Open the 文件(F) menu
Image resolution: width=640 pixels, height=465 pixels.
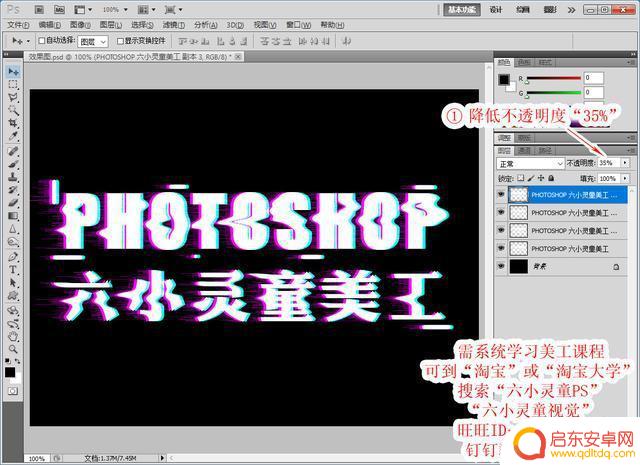(18, 25)
